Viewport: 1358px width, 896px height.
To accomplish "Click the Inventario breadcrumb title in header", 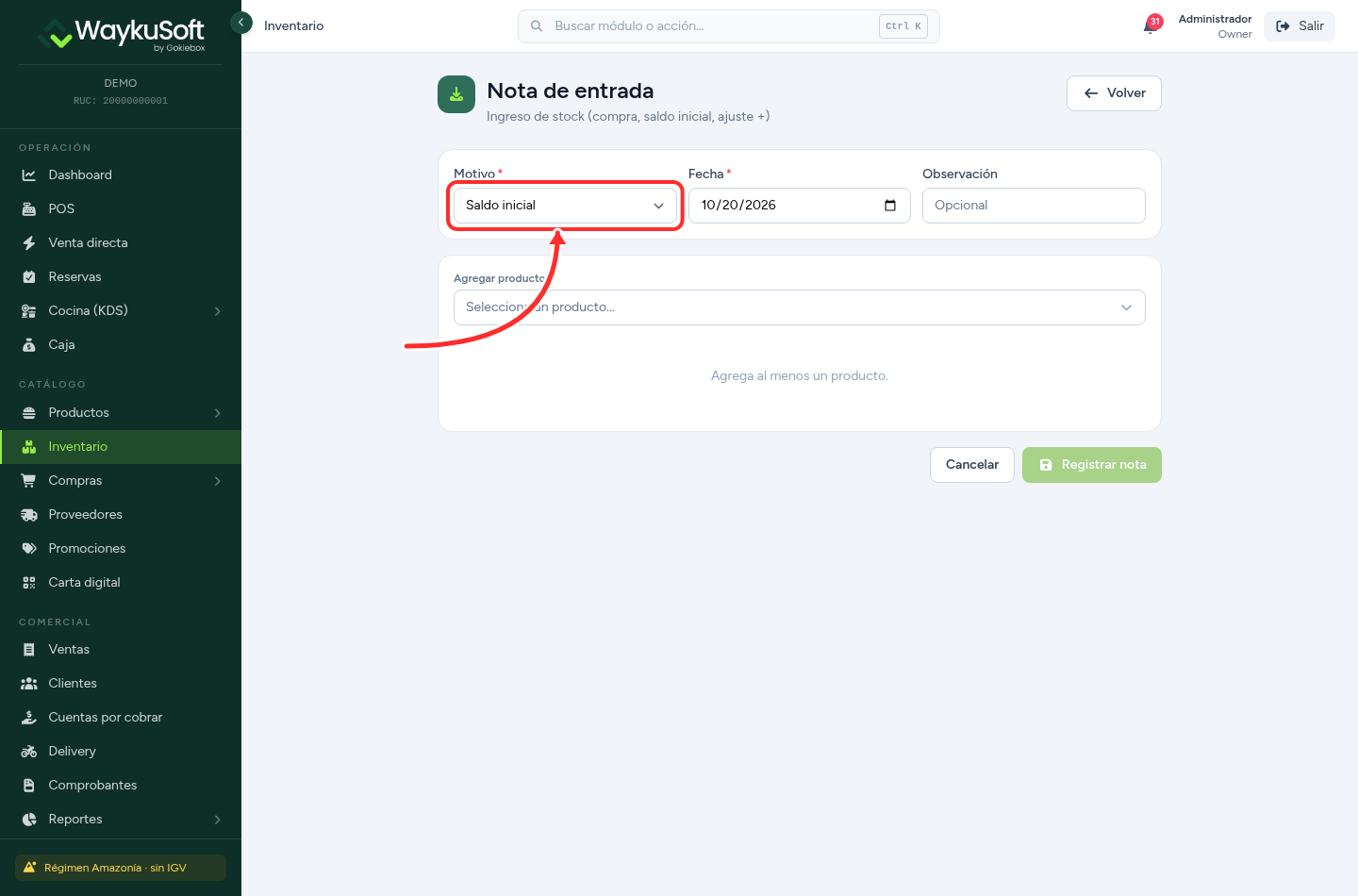I will (293, 26).
